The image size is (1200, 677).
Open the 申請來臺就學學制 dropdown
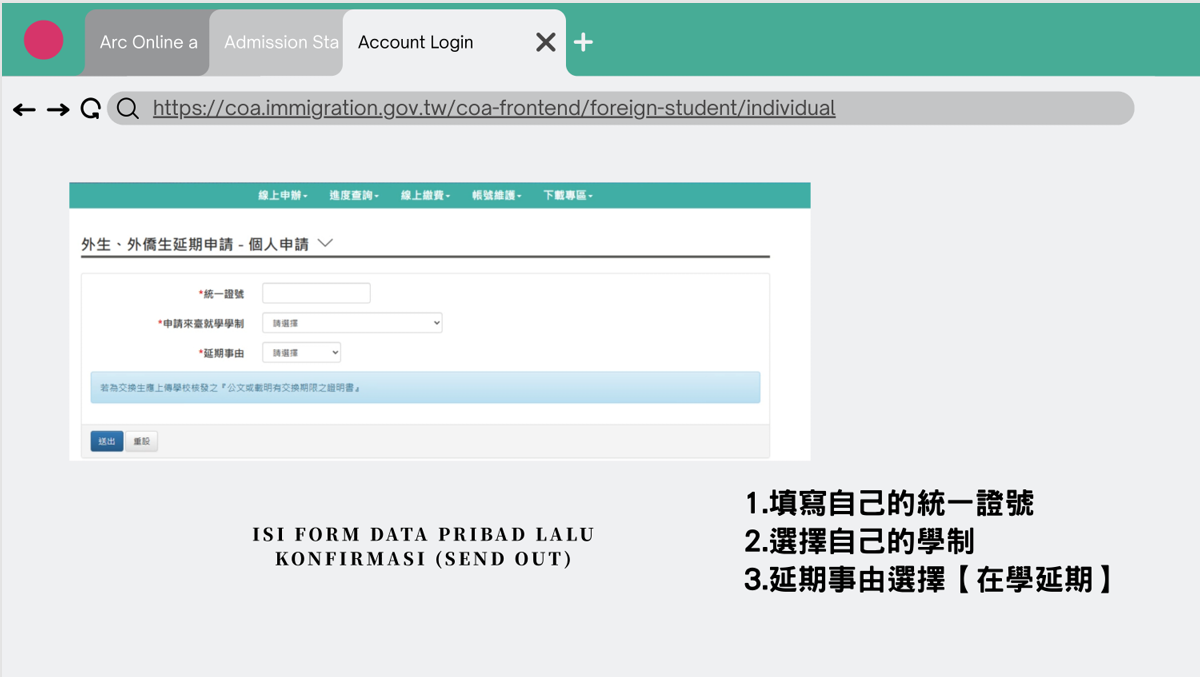coord(352,323)
